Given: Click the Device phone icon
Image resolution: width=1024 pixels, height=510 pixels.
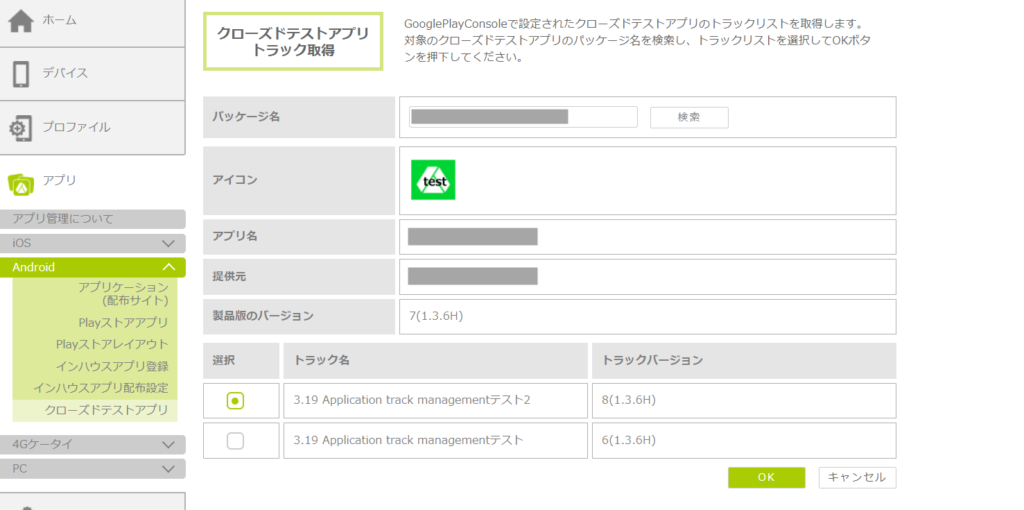Looking at the screenshot, I should tap(20, 74).
